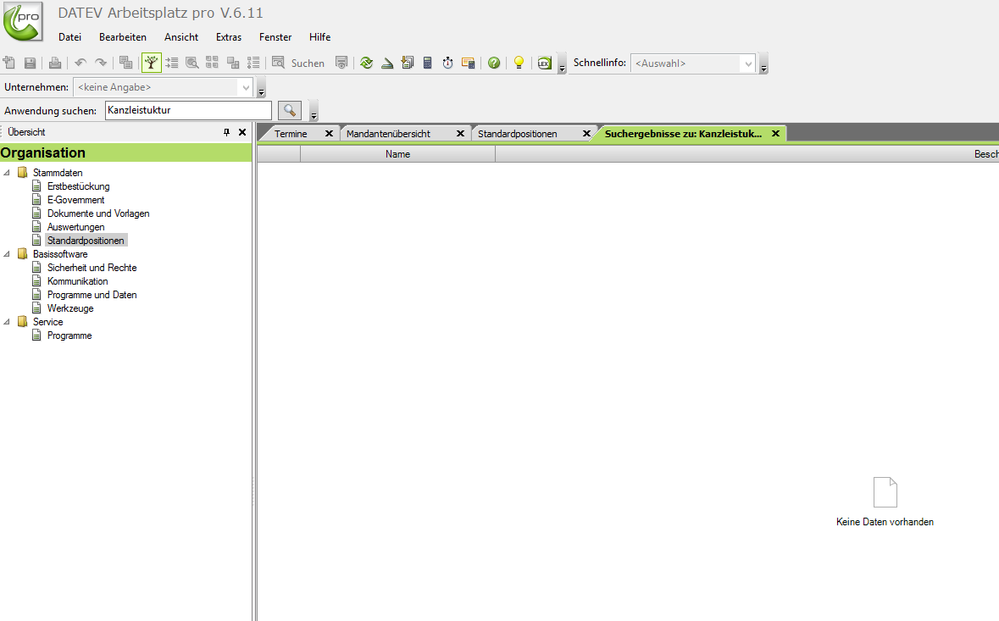The image size is (999, 621).
Task: Open the calculator icon
Action: 428,62
